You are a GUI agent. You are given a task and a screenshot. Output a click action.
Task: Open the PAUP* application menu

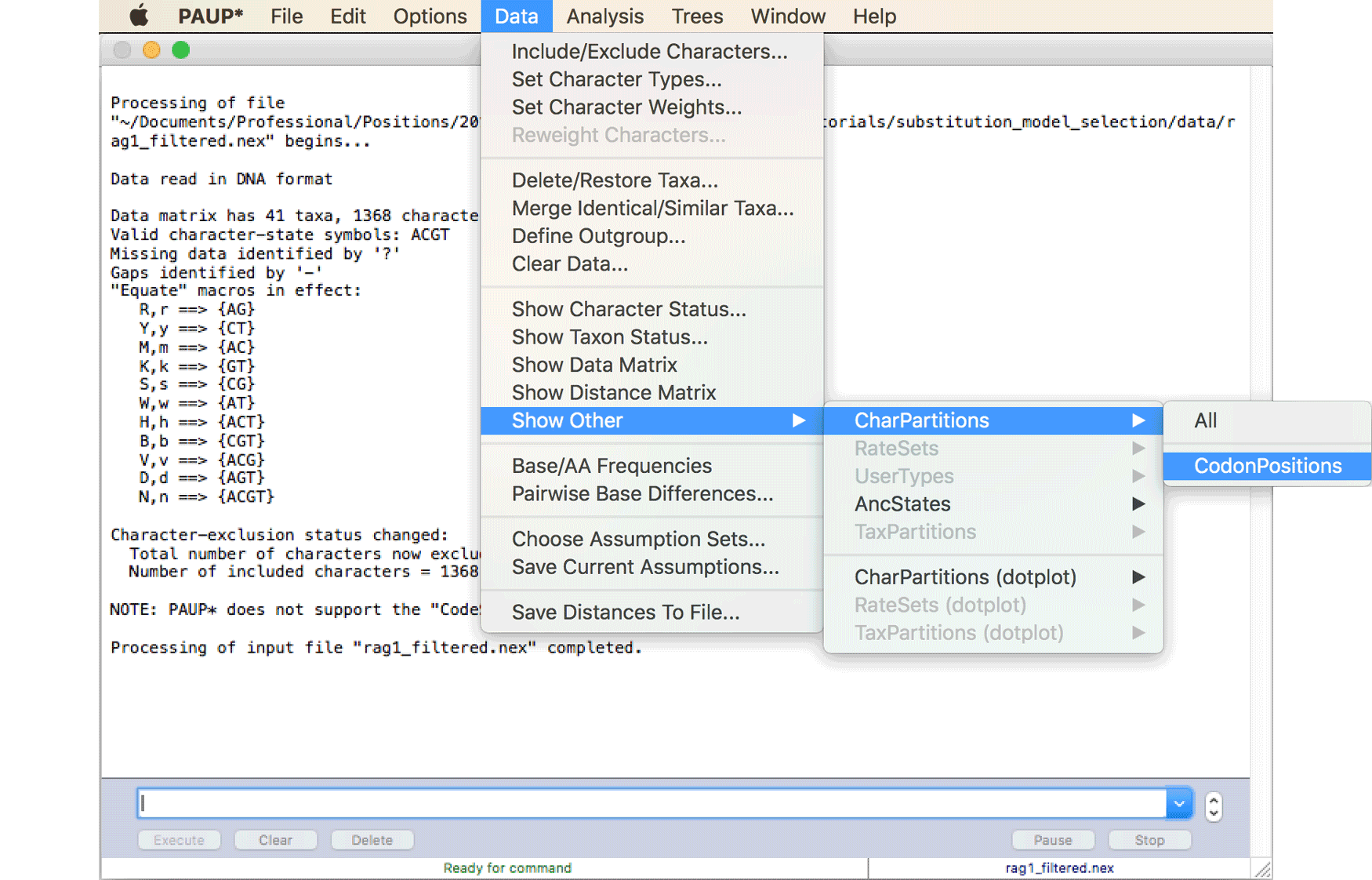coord(210,16)
